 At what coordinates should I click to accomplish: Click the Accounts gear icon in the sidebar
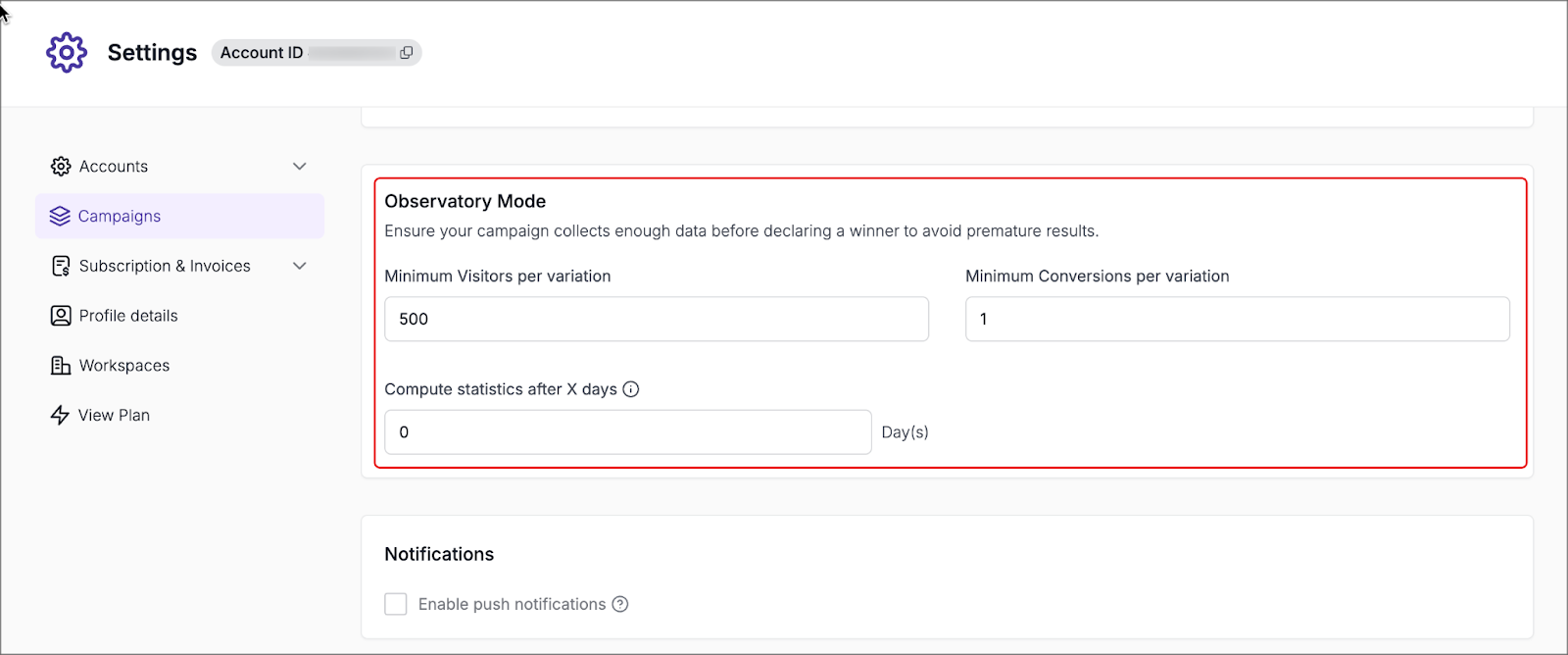(61, 167)
